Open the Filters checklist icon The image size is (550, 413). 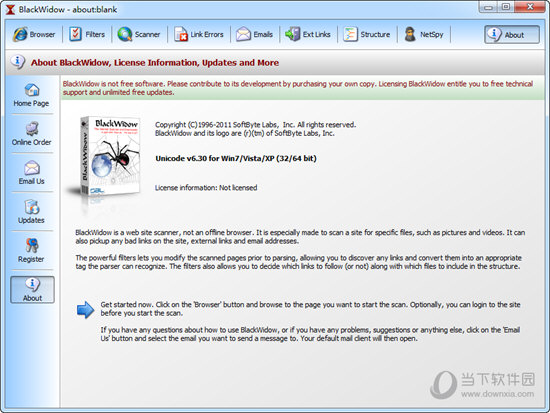pyautogui.click(x=75, y=34)
